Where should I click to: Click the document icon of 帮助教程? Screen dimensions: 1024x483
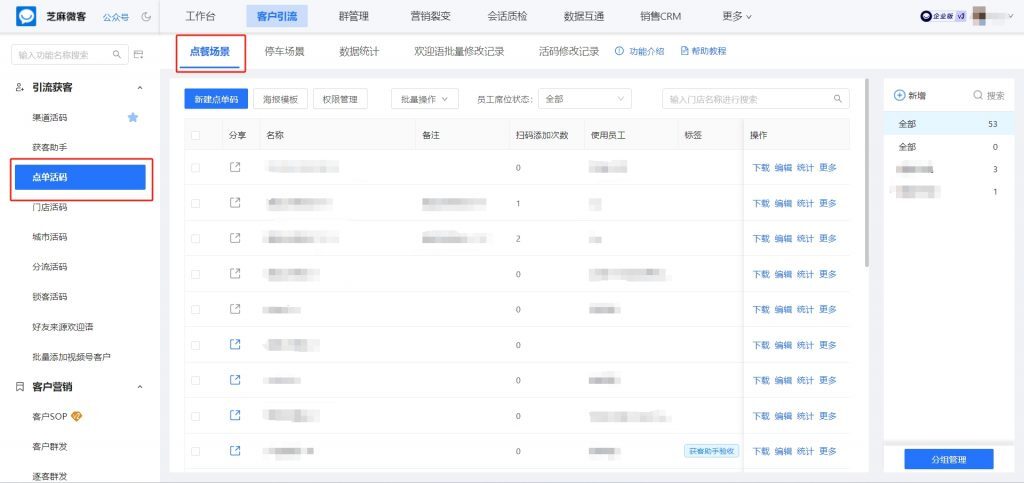(x=684, y=51)
